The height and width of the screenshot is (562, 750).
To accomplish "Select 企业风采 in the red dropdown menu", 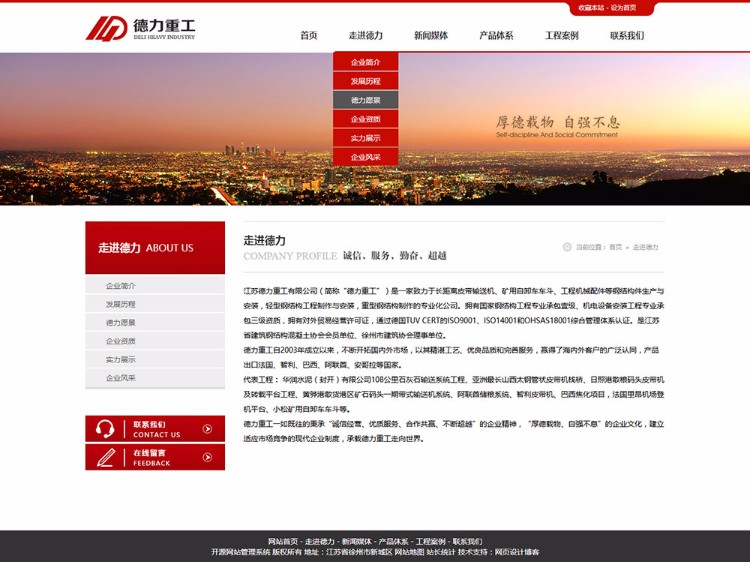I will coord(365,157).
